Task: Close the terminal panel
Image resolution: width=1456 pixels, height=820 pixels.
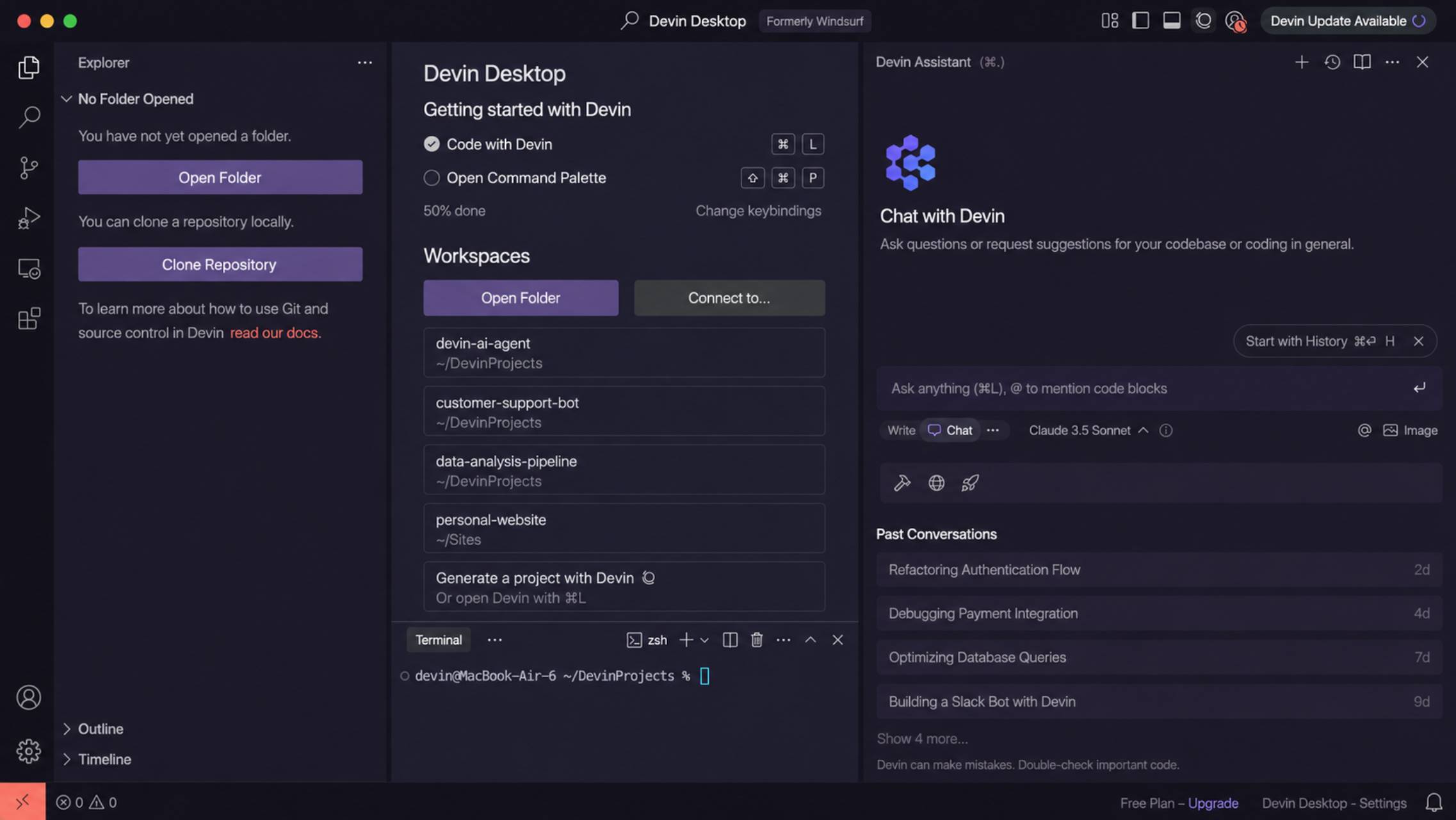Action: 837,640
